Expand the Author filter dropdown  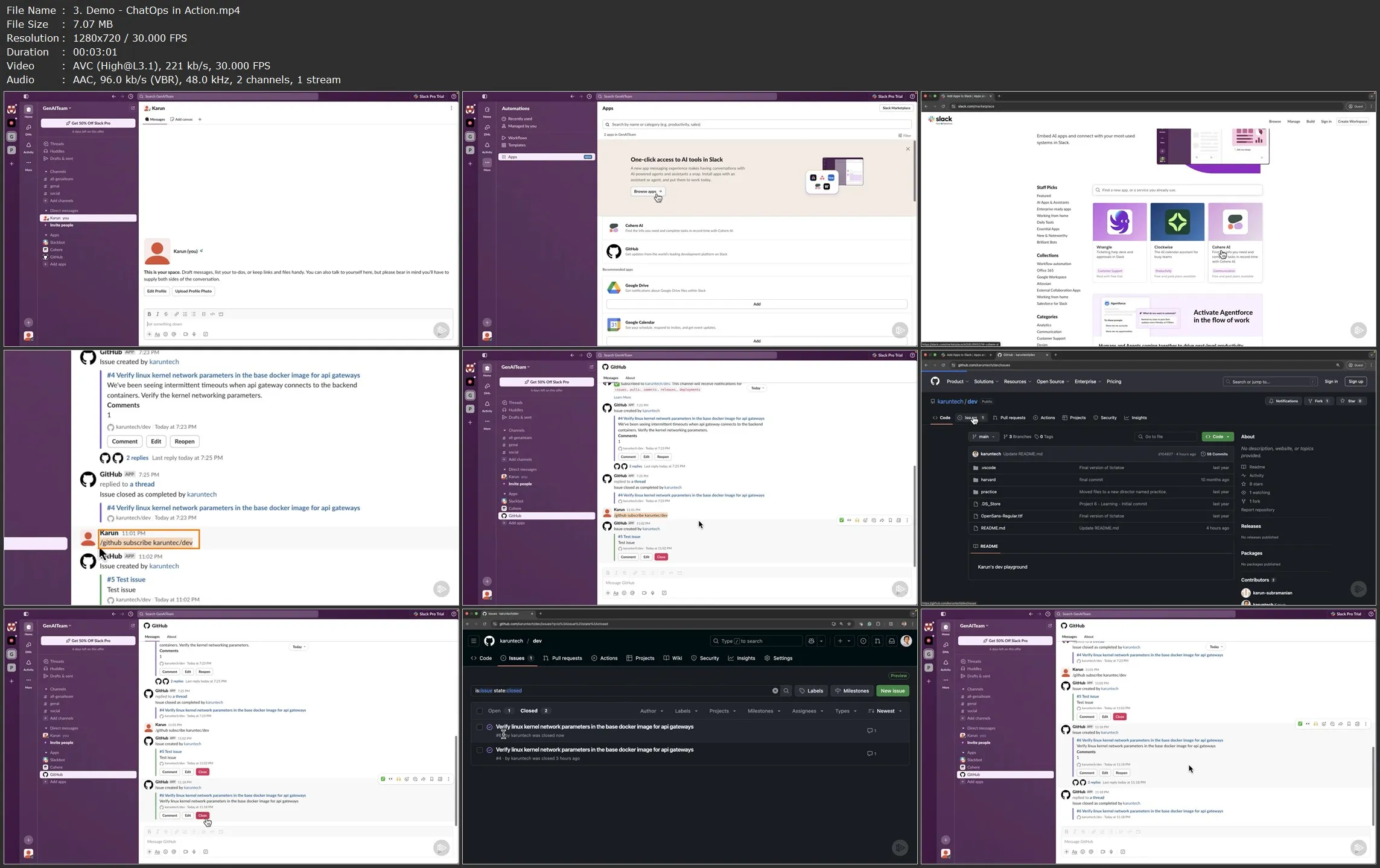(652, 711)
